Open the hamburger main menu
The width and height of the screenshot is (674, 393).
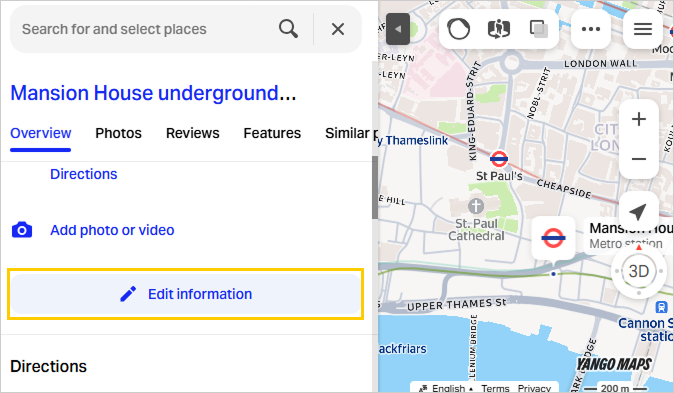pos(643,29)
